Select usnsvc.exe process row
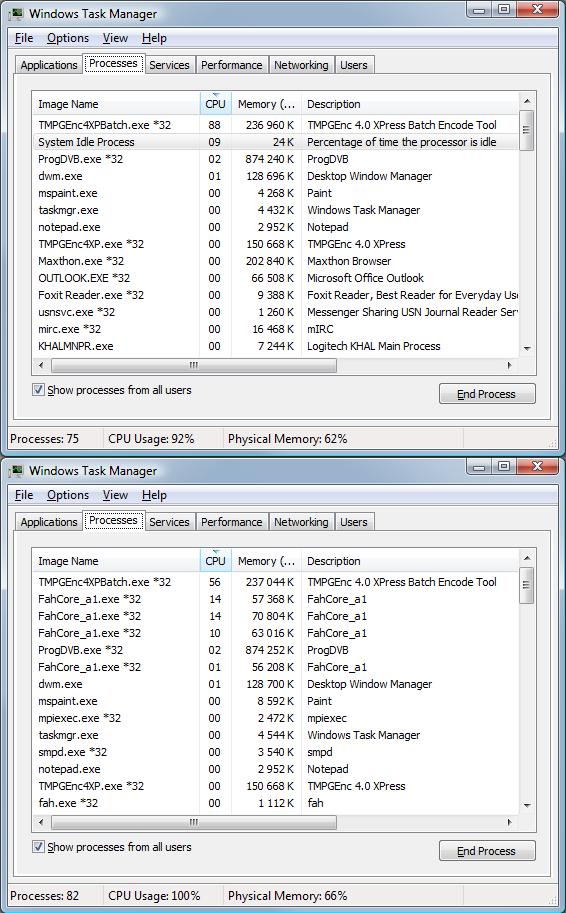 click(x=275, y=312)
